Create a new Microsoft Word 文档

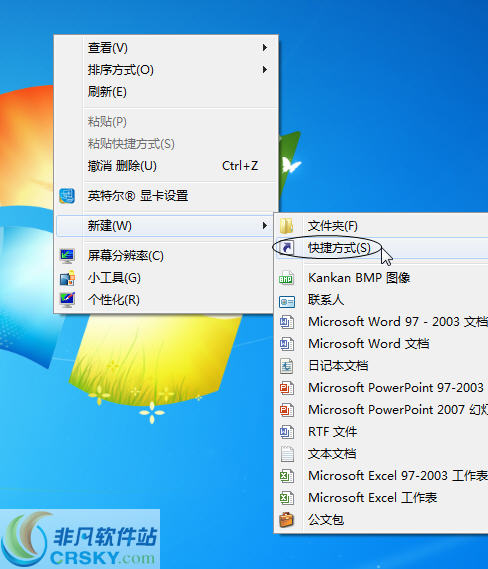(x=382, y=344)
